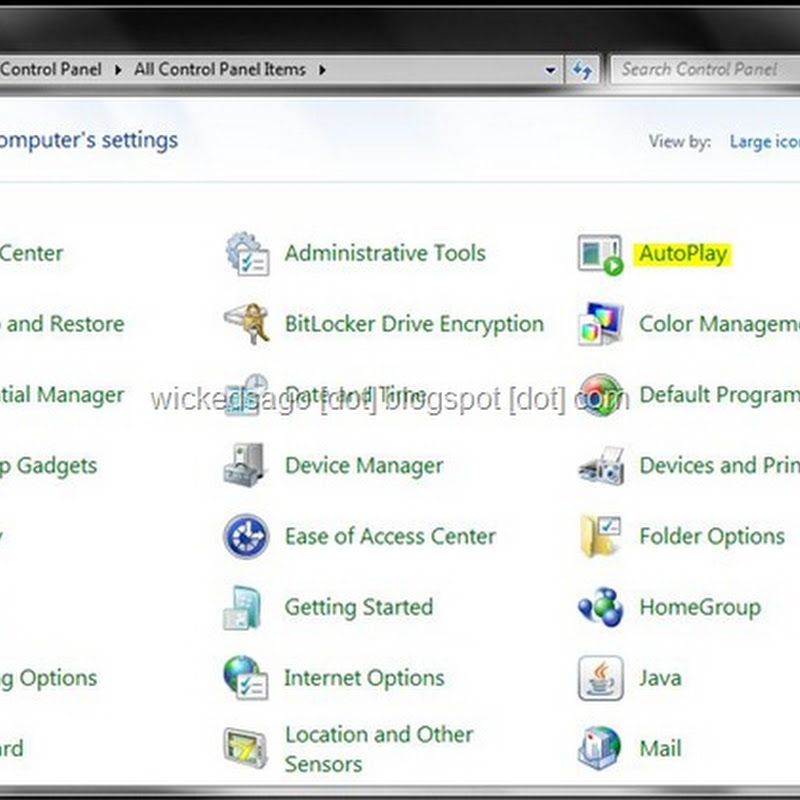Open the Java link
This screenshot has width=800, height=800.
pyautogui.click(x=660, y=678)
